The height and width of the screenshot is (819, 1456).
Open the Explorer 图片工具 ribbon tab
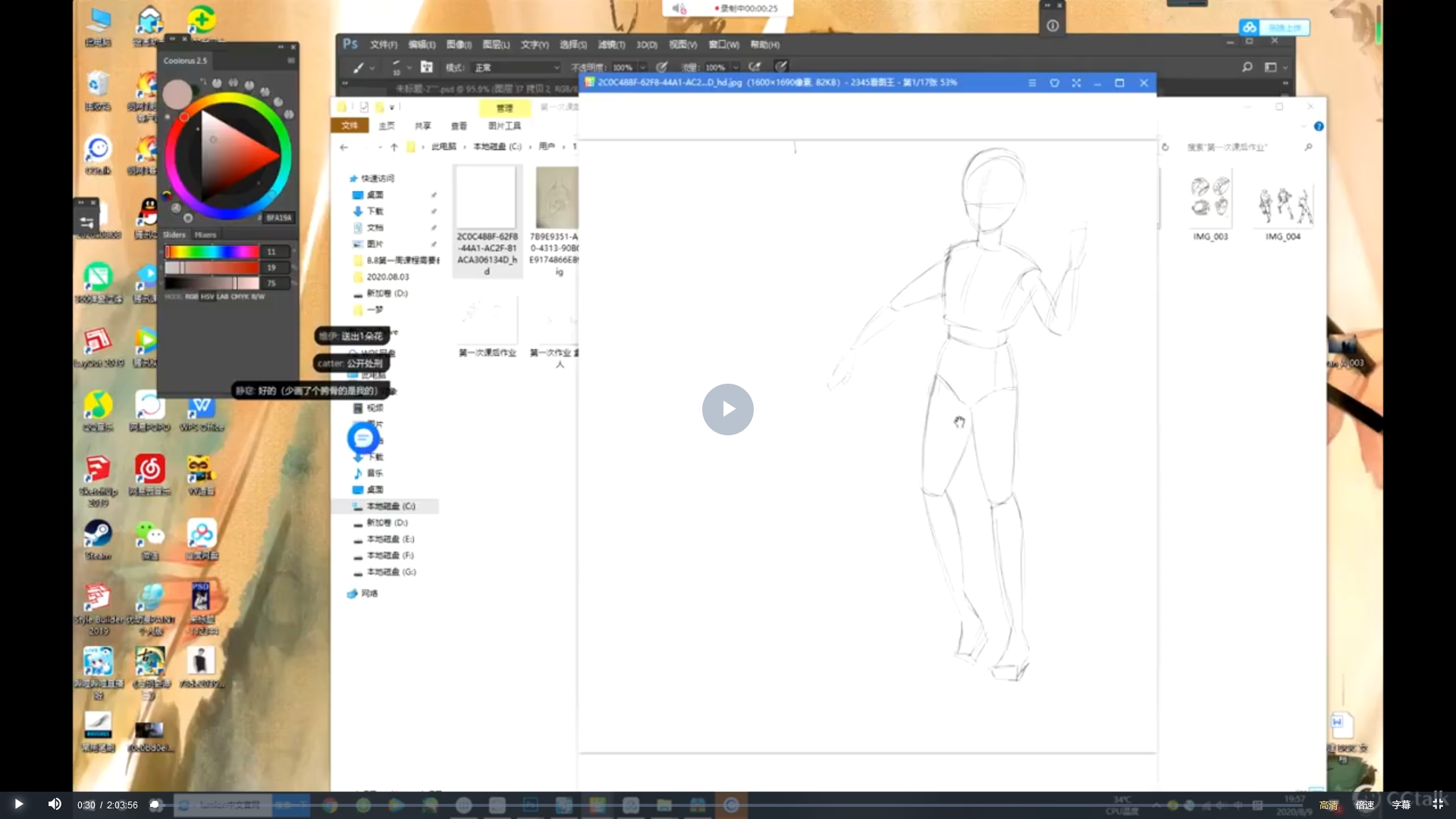[x=504, y=126]
